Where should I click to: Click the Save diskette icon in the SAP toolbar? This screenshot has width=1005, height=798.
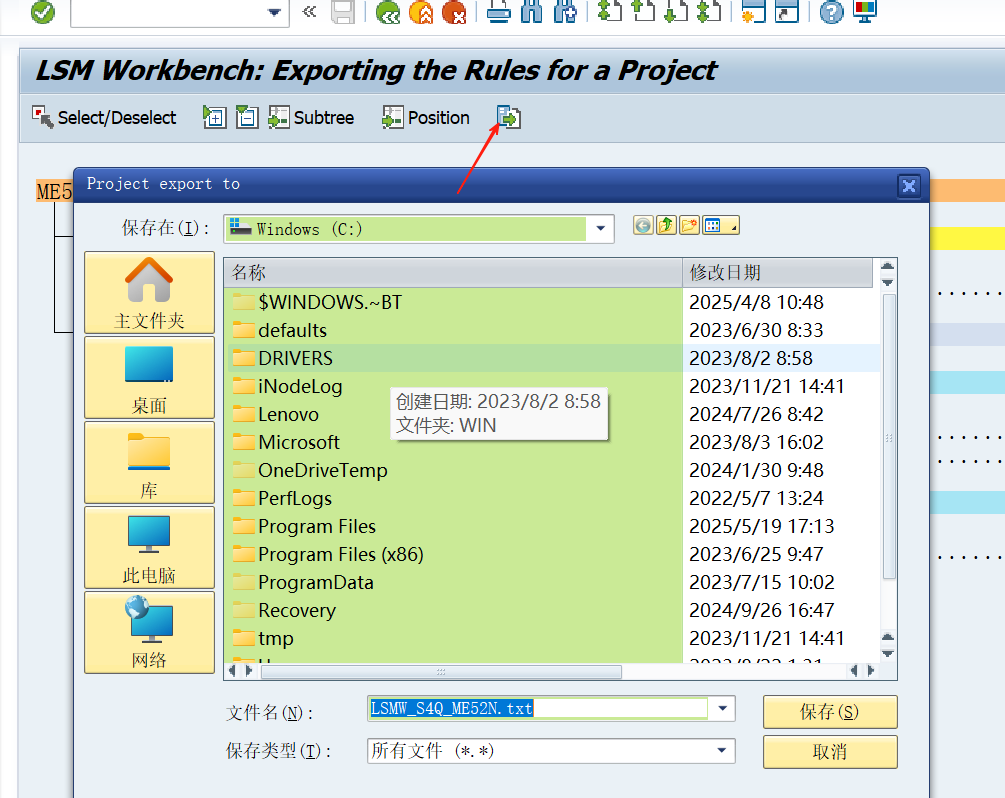point(343,12)
